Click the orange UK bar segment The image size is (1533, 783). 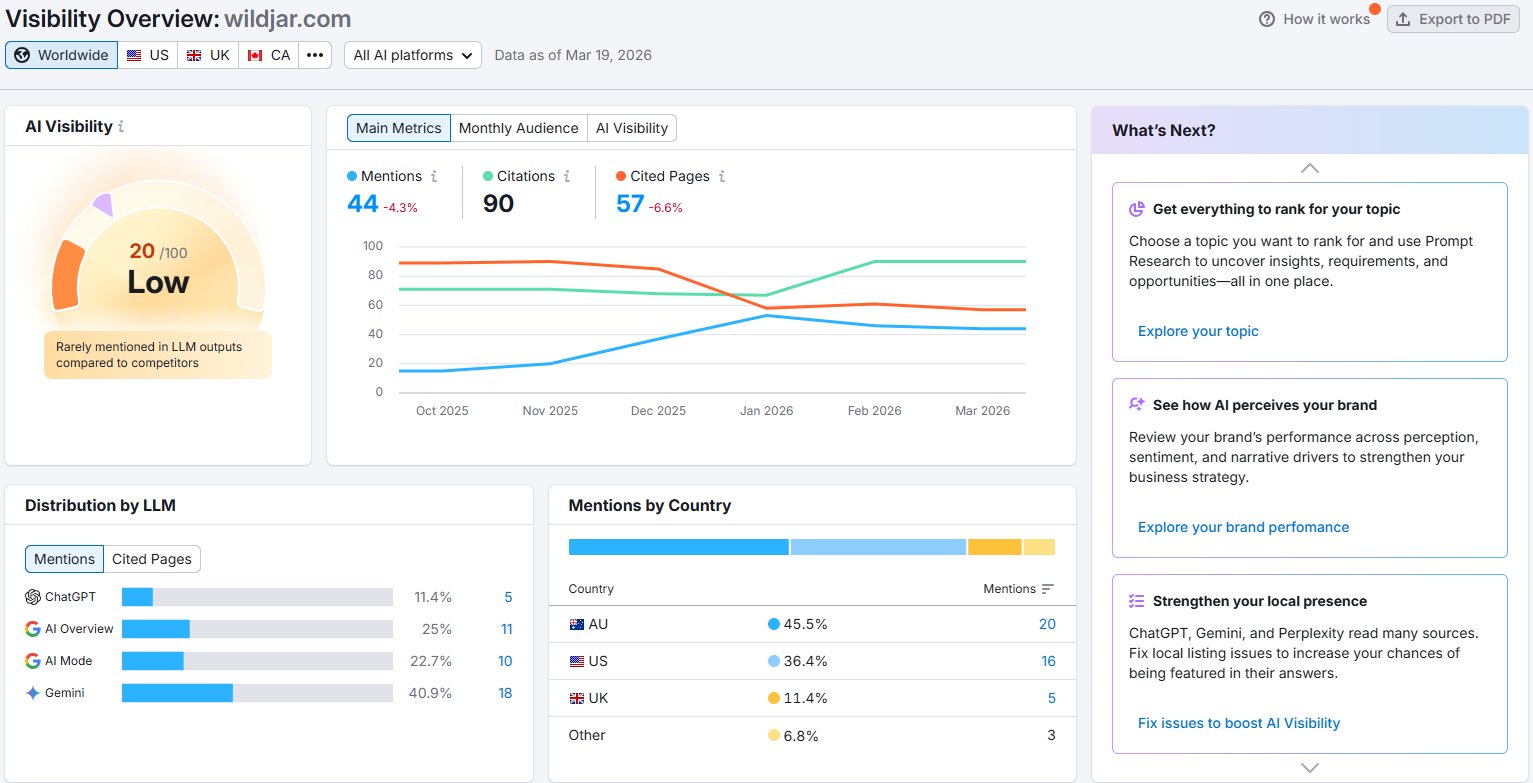click(x=995, y=547)
